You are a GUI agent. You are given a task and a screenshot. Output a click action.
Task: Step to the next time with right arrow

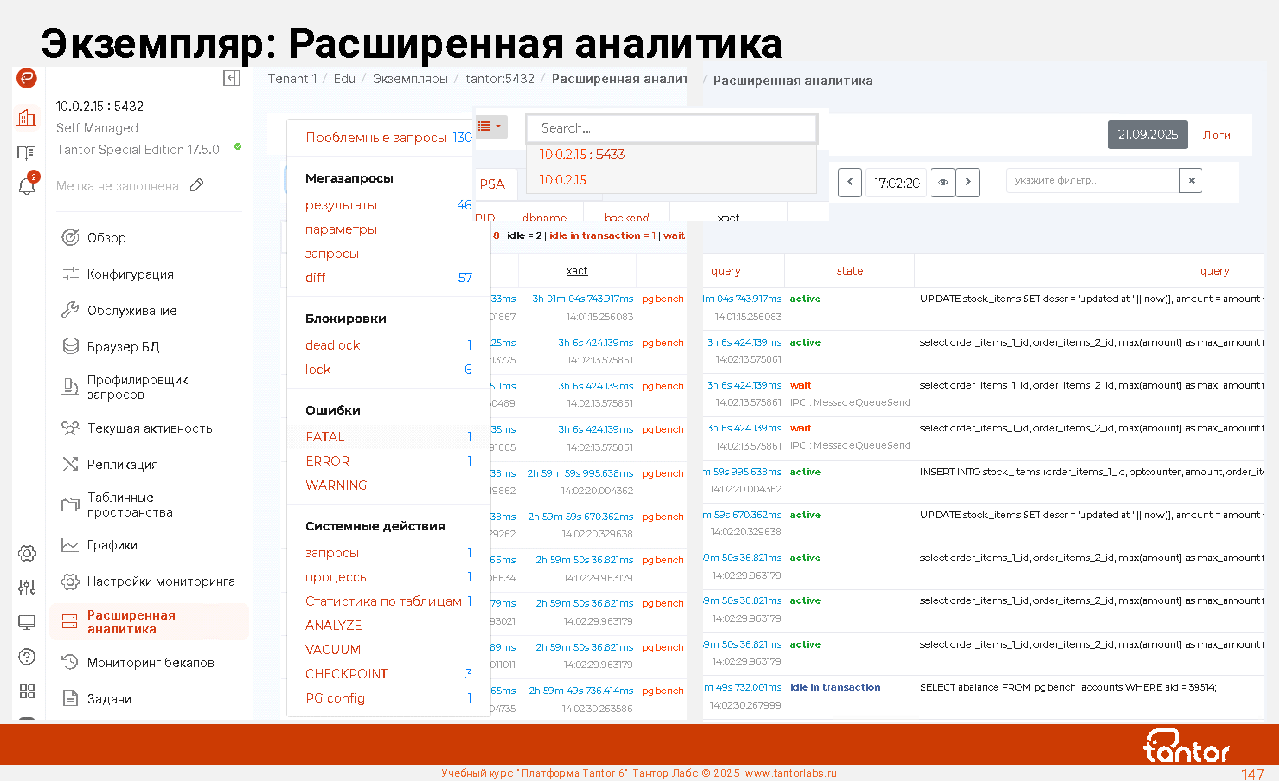coord(968,182)
